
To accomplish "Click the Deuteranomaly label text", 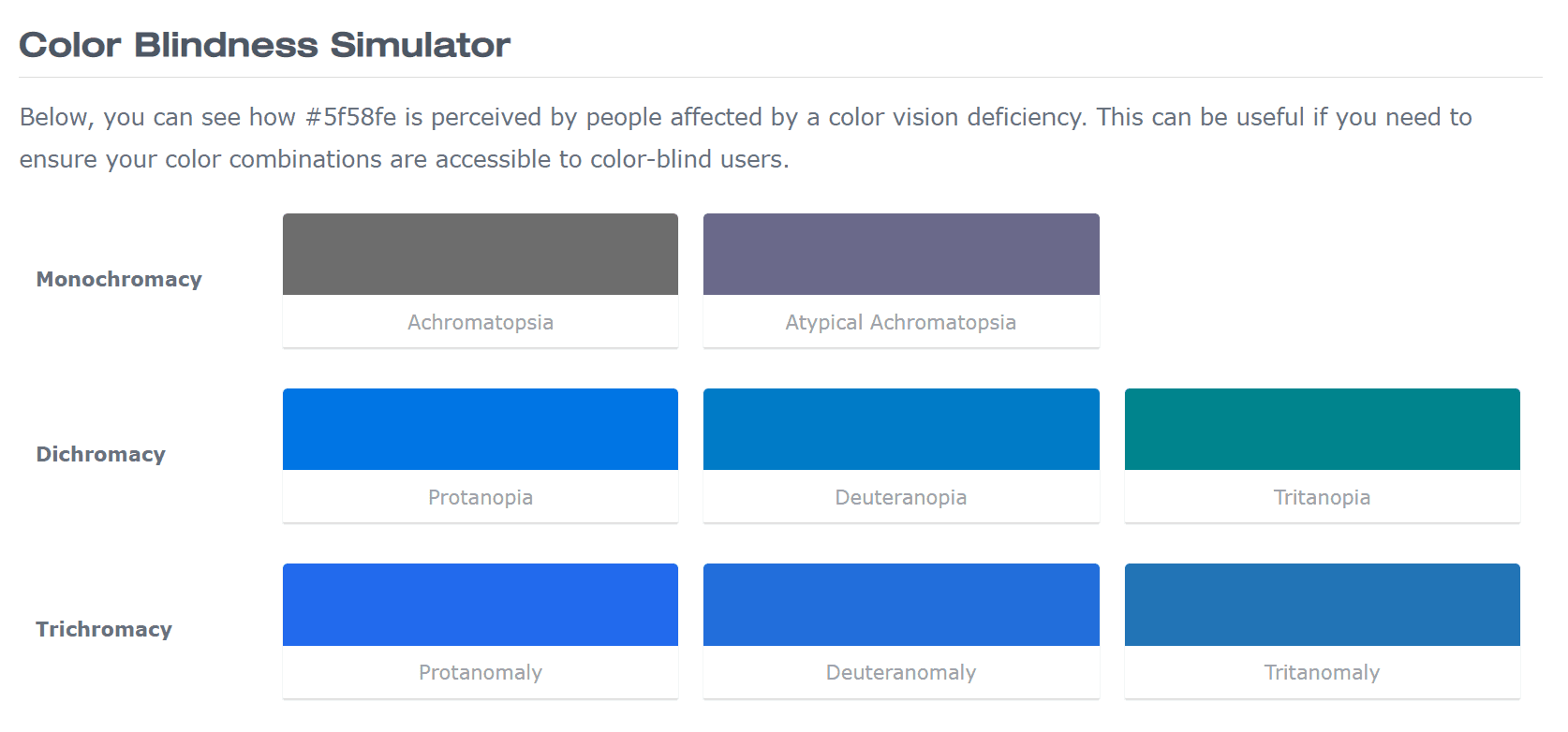I will coord(901,672).
